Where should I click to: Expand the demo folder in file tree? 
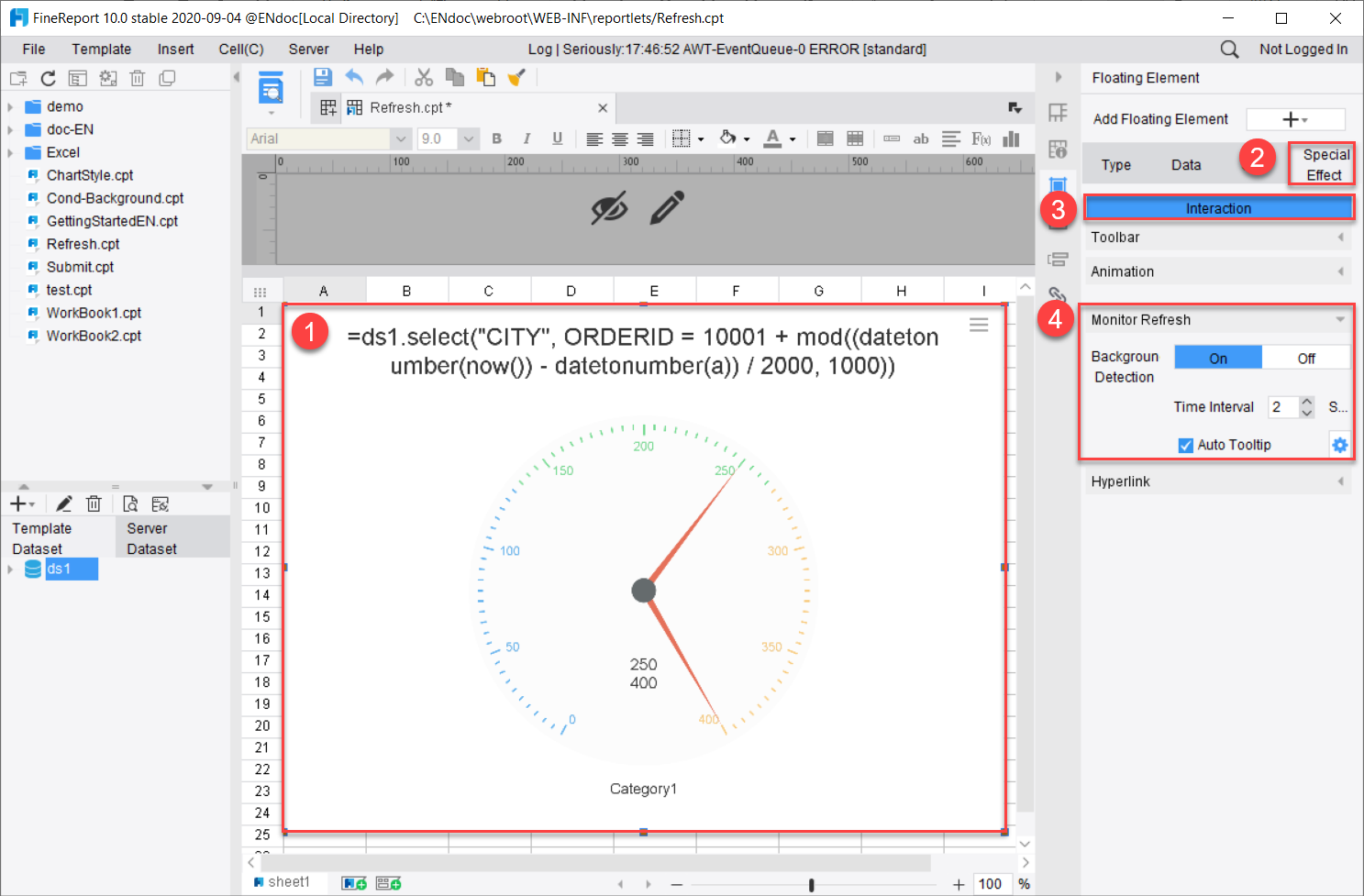[x=10, y=107]
